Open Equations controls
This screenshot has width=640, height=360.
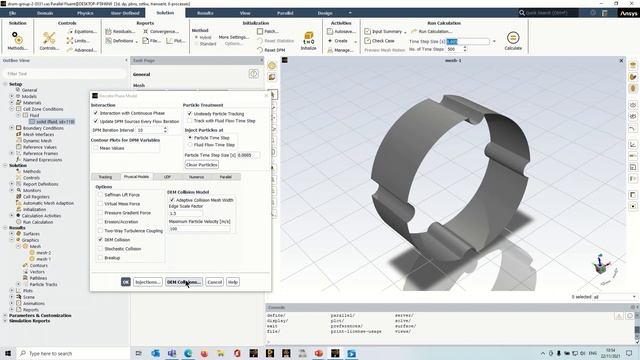[x=82, y=31]
